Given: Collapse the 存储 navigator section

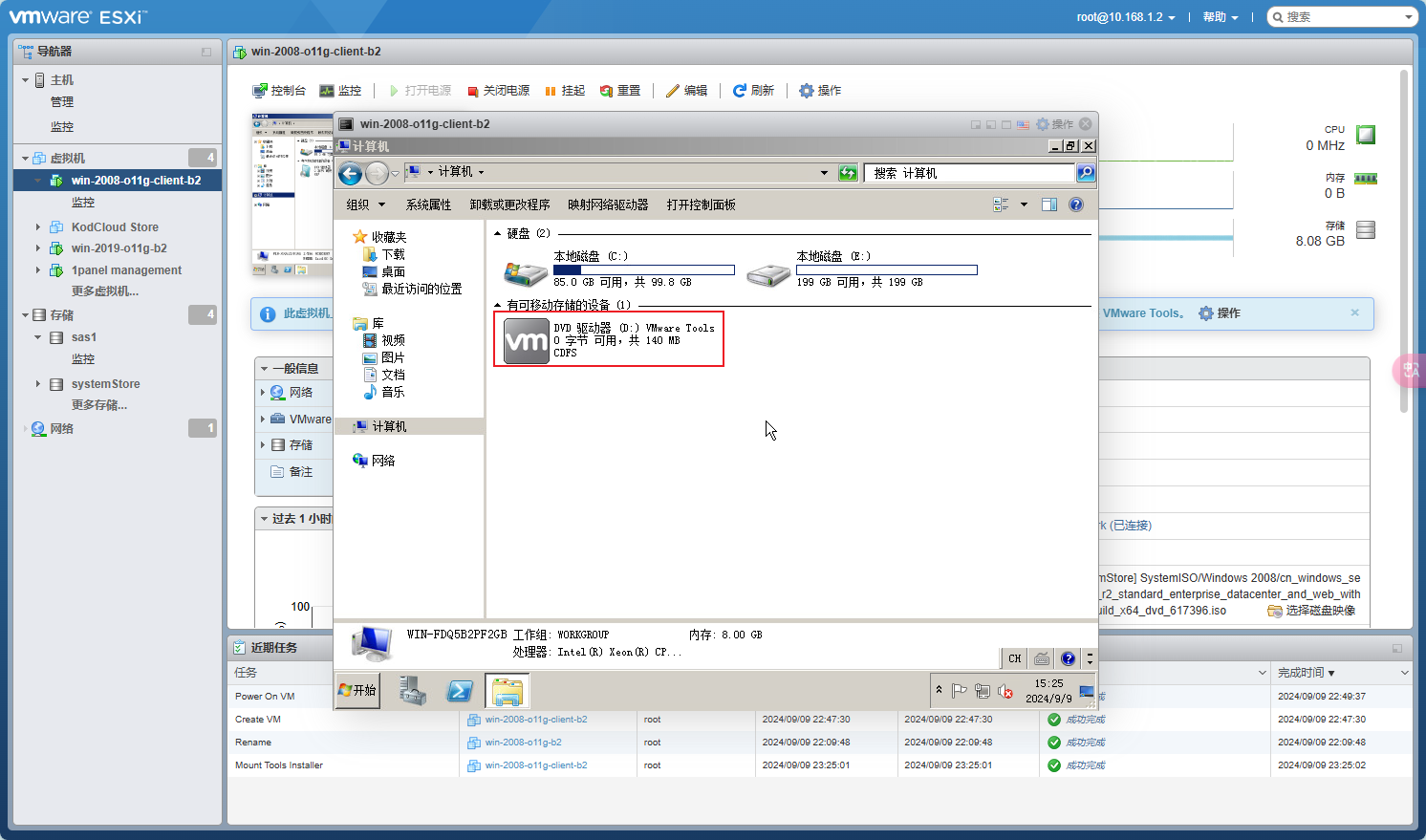Looking at the screenshot, I should pyautogui.click(x=25, y=315).
